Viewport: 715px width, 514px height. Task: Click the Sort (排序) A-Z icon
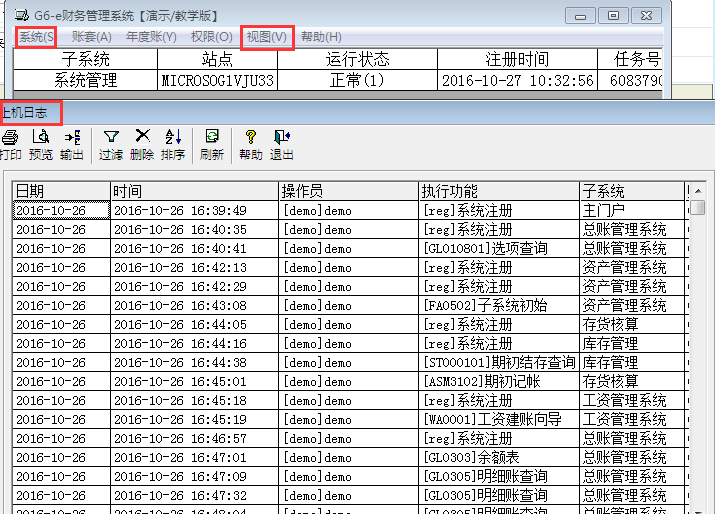tap(173, 145)
